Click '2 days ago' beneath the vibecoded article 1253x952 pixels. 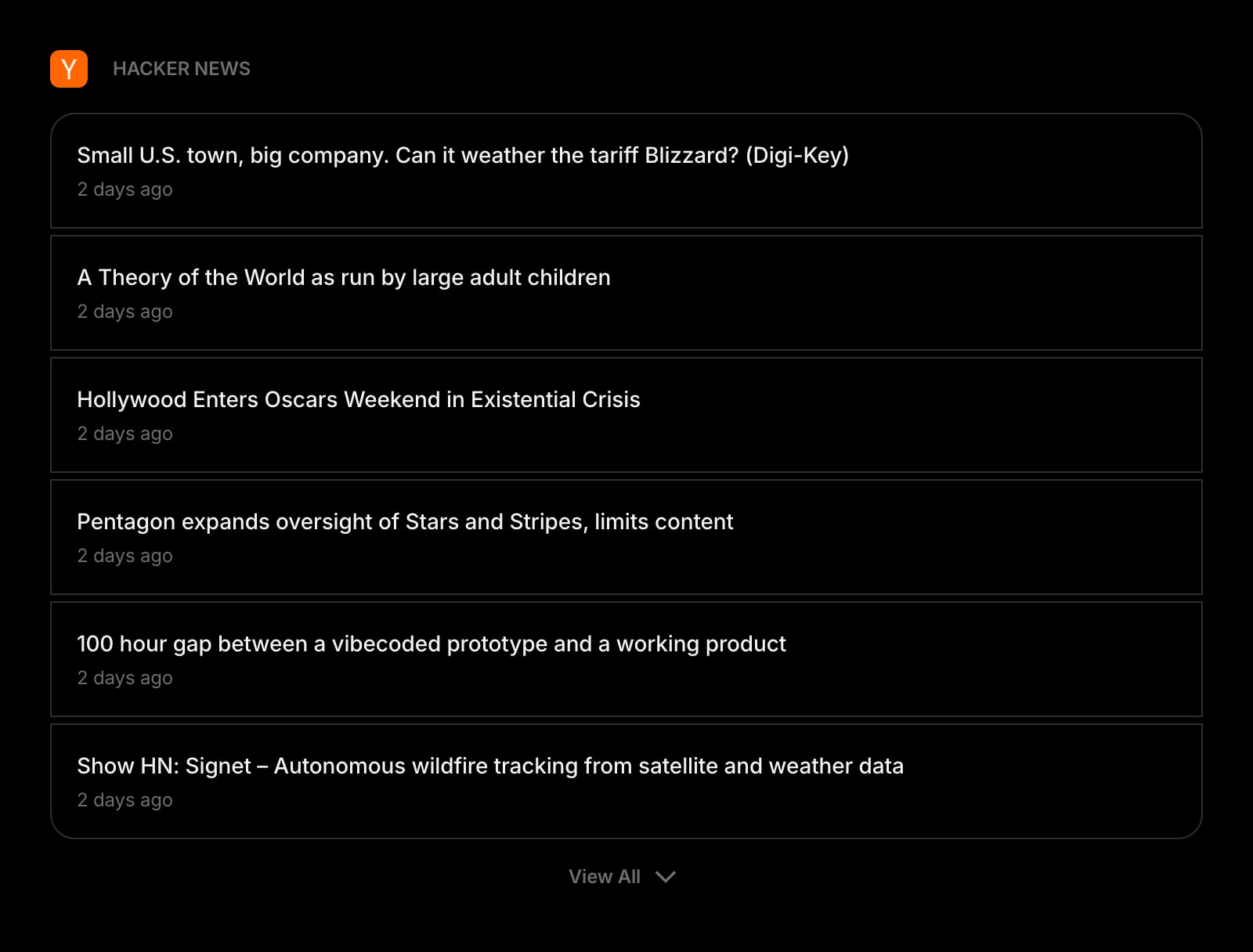[x=125, y=677]
